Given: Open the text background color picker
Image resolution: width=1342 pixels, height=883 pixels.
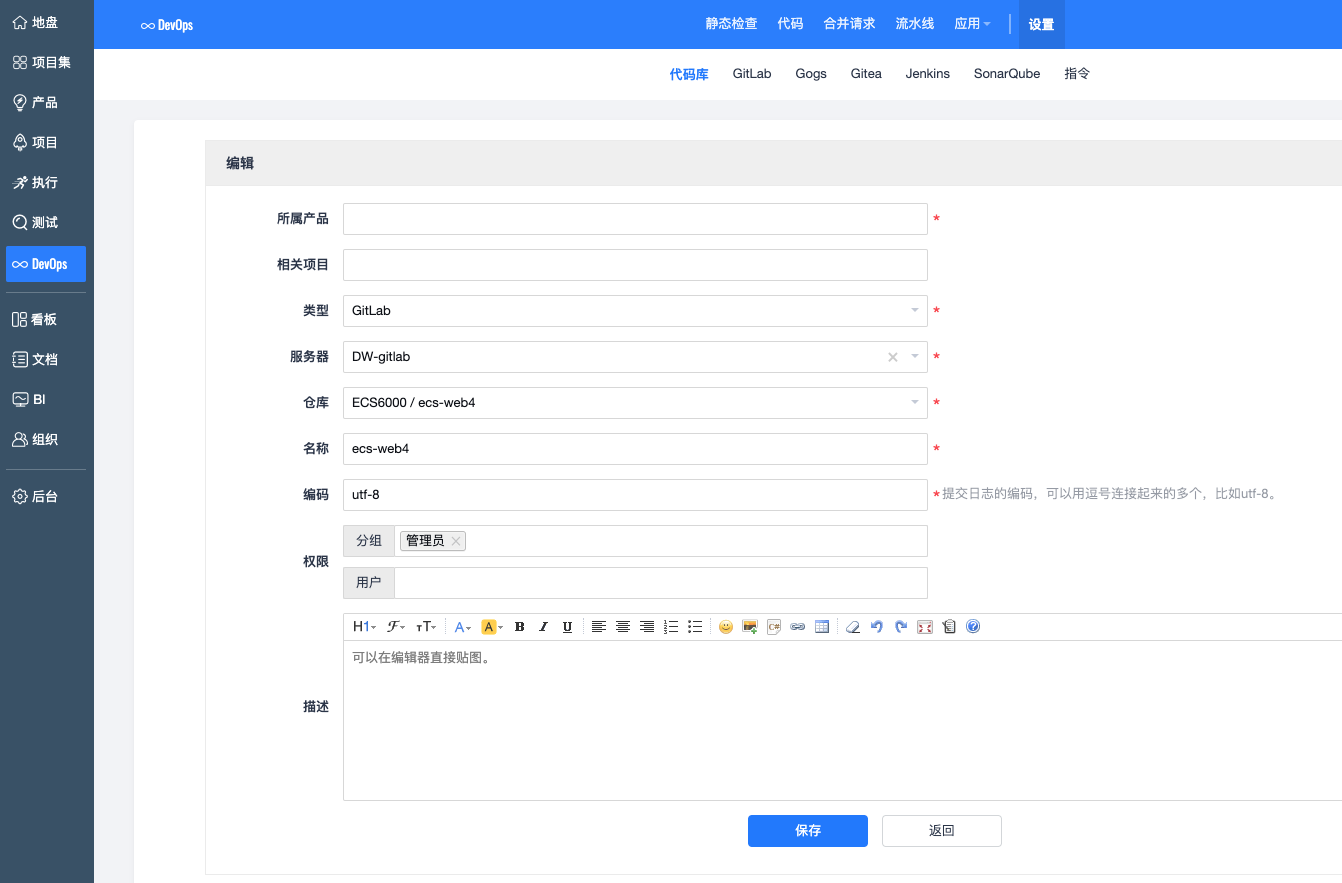Looking at the screenshot, I should click(x=492, y=627).
